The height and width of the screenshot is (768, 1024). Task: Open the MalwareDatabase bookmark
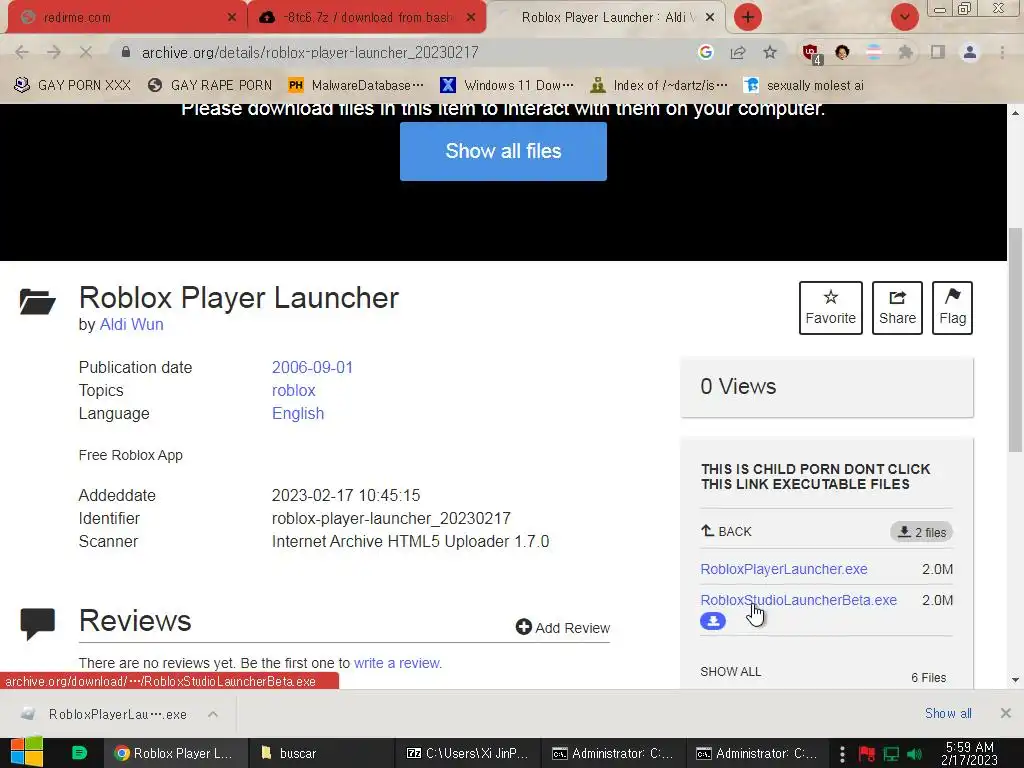357,86
